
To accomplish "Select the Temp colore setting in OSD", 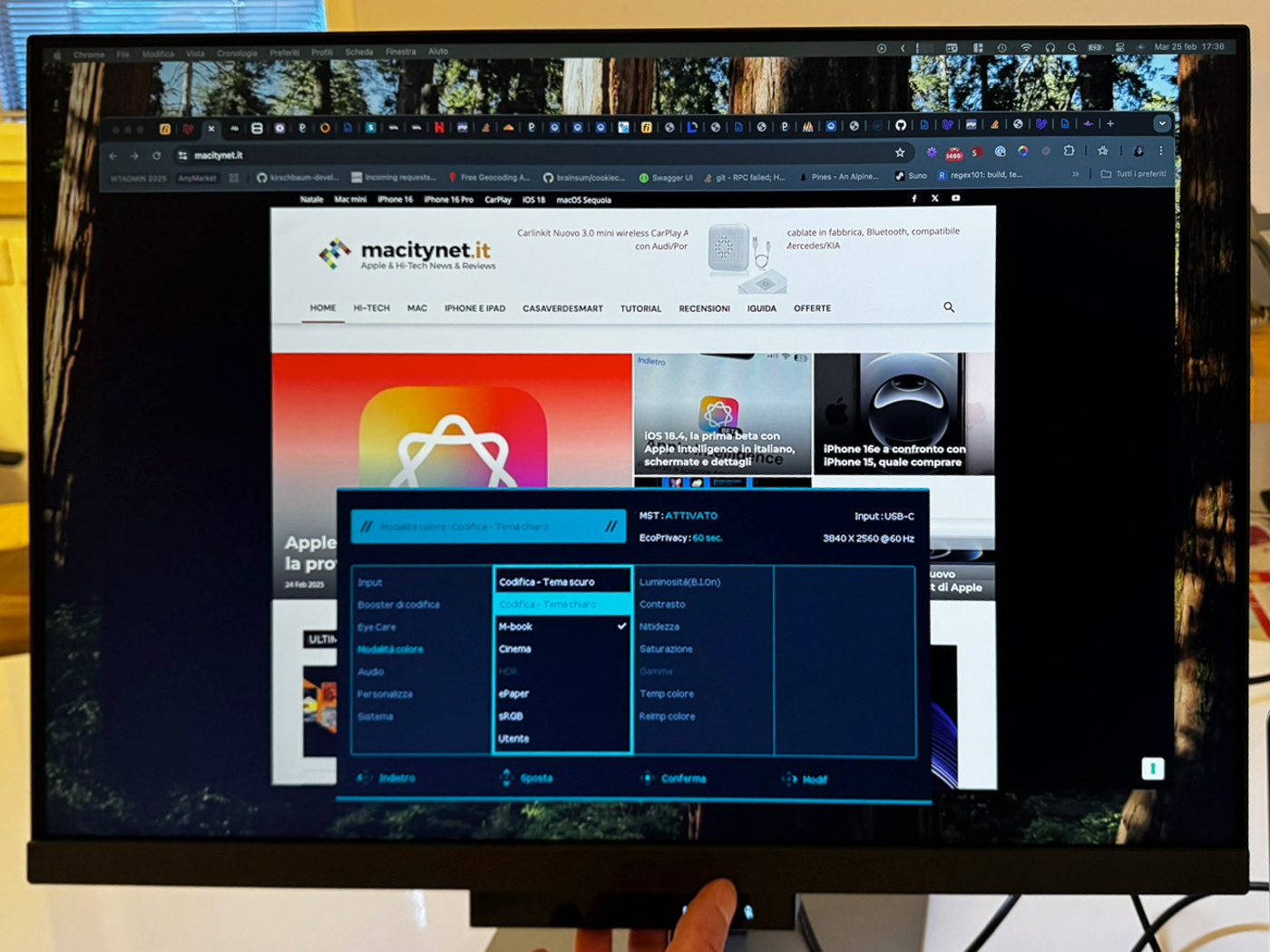I will click(667, 695).
